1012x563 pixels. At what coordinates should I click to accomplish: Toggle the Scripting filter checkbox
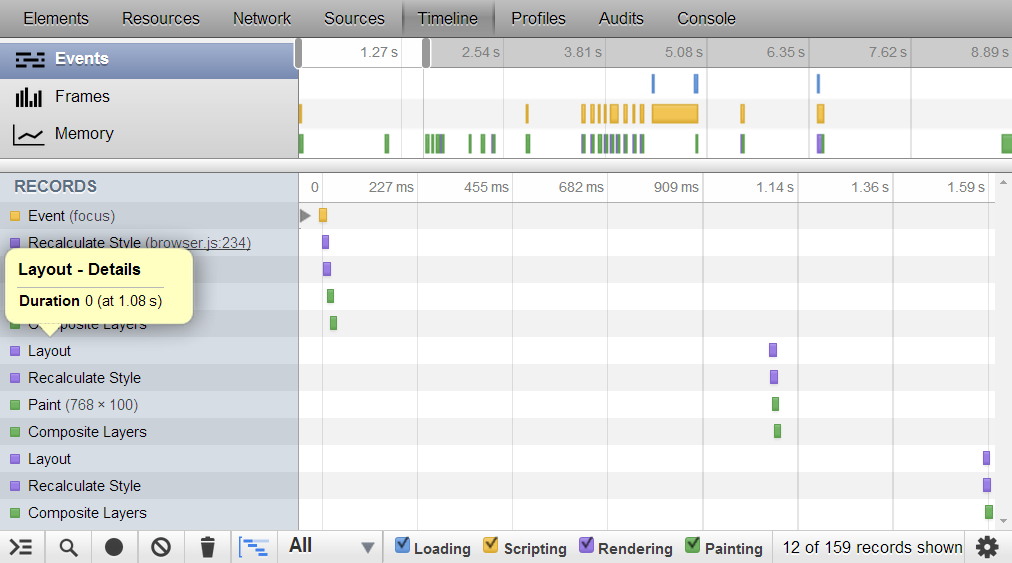pos(491,546)
